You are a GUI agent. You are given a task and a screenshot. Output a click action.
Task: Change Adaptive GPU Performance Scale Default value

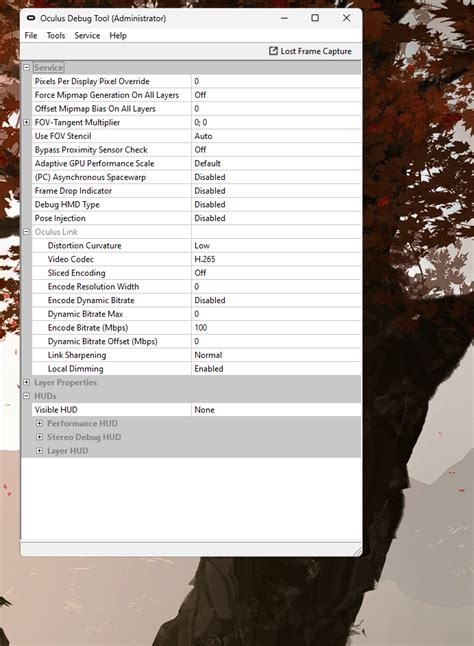(276, 163)
